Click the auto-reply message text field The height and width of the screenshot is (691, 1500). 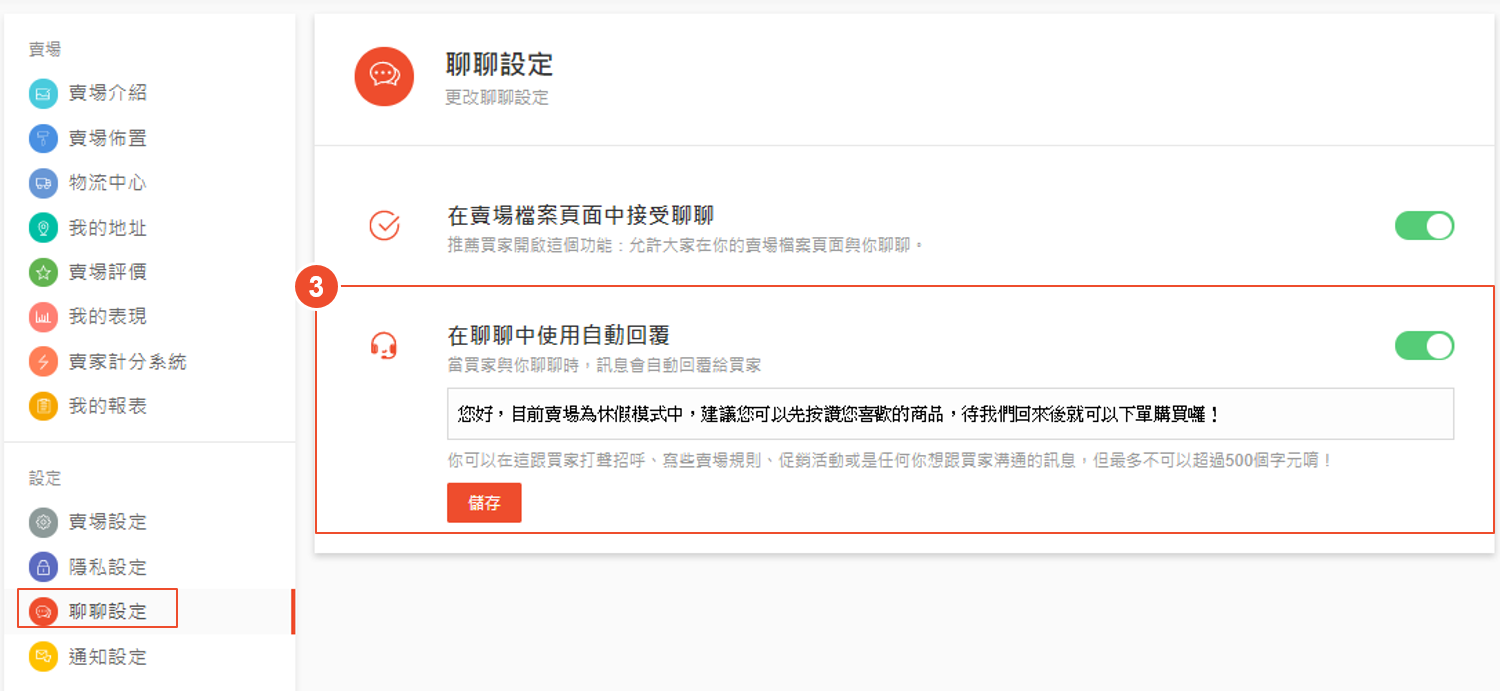[950, 414]
